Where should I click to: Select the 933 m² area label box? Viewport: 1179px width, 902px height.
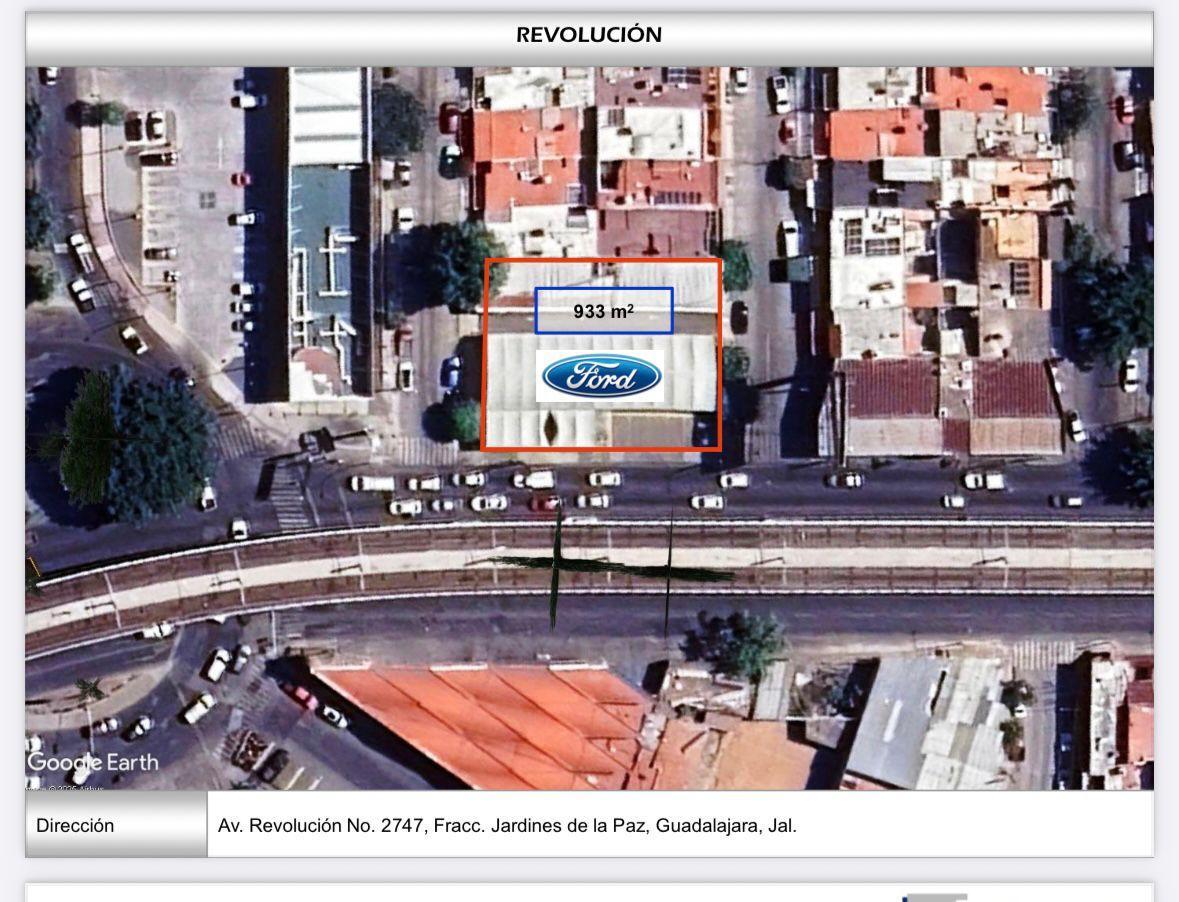pyautogui.click(x=604, y=311)
